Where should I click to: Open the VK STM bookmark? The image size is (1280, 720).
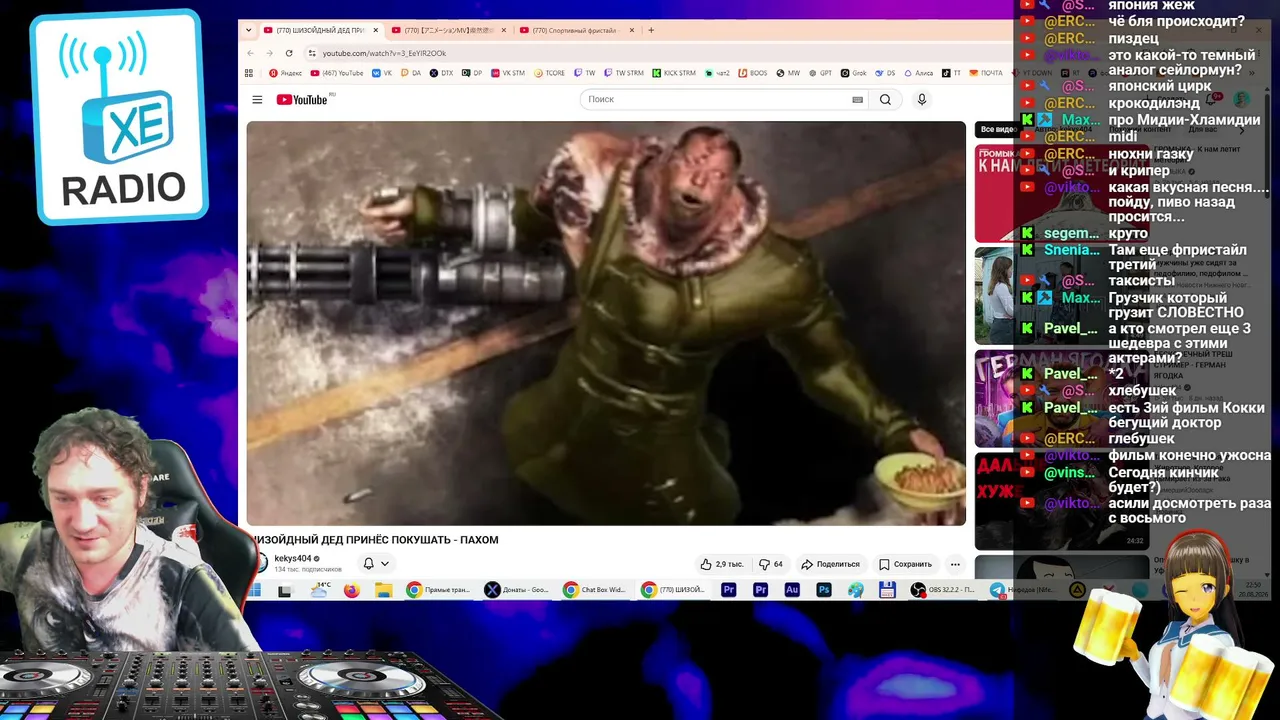[x=507, y=73]
